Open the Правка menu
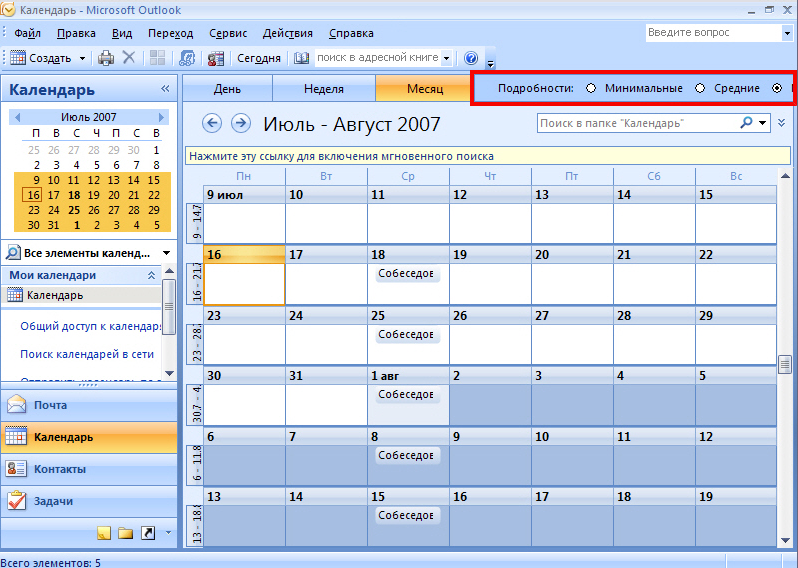Image resolution: width=798 pixels, height=568 pixels. click(x=76, y=34)
